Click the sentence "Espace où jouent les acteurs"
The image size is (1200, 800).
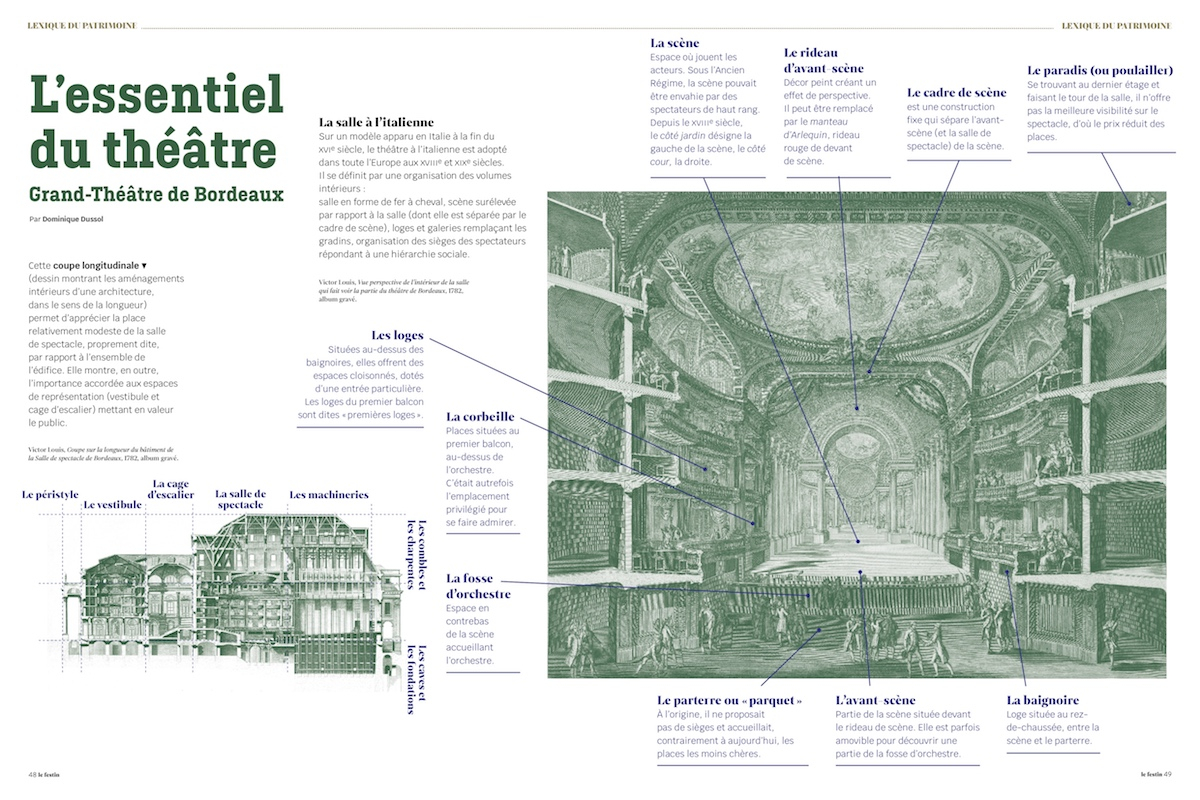(693, 63)
